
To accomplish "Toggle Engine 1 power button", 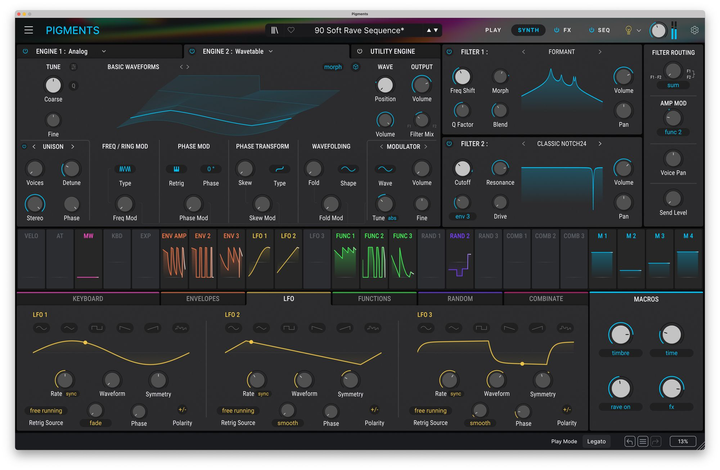I will tap(25, 51).
